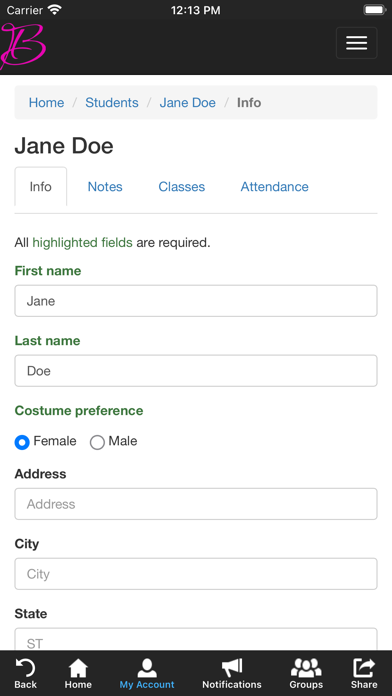The width and height of the screenshot is (392, 696).
Task: Click the City input field
Action: [x=196, y=574]
